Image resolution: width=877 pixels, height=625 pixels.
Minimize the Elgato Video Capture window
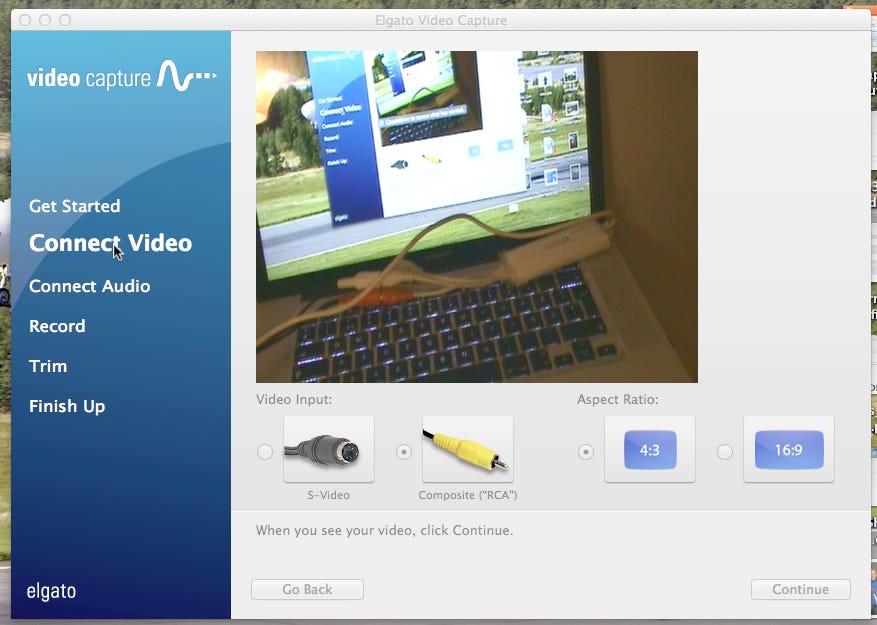[45, 20]
